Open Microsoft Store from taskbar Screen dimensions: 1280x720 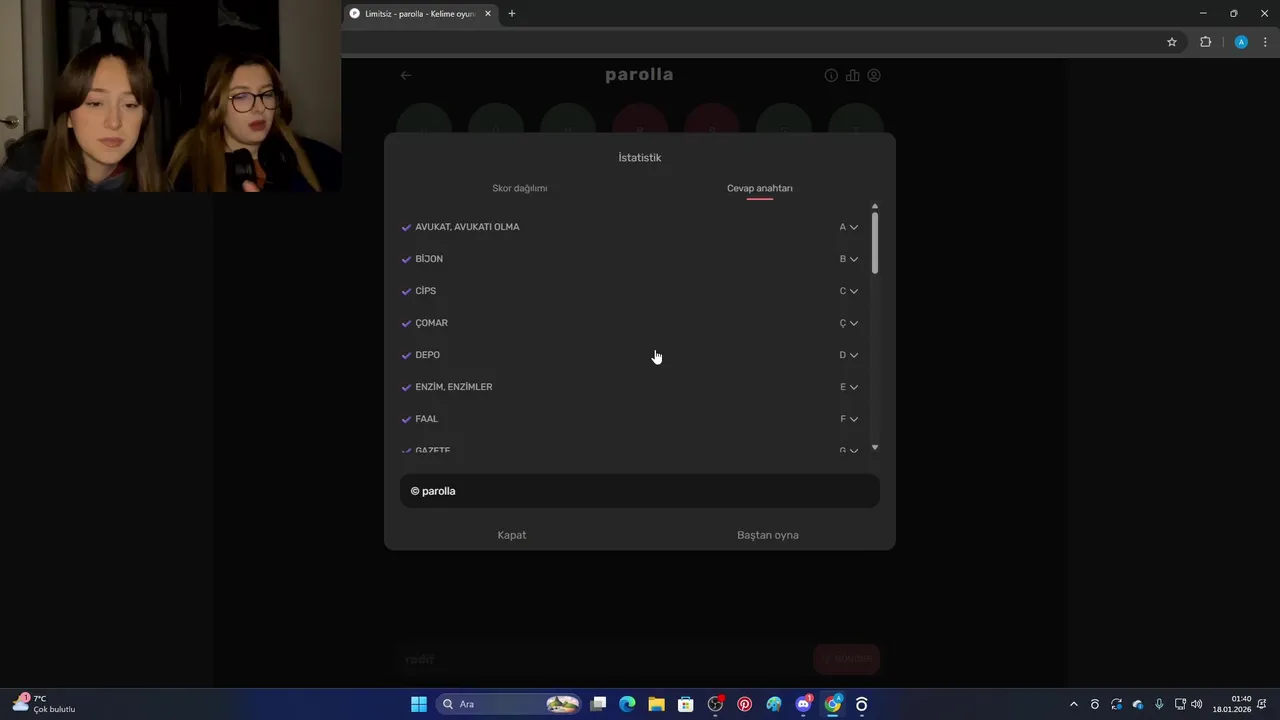686,704
